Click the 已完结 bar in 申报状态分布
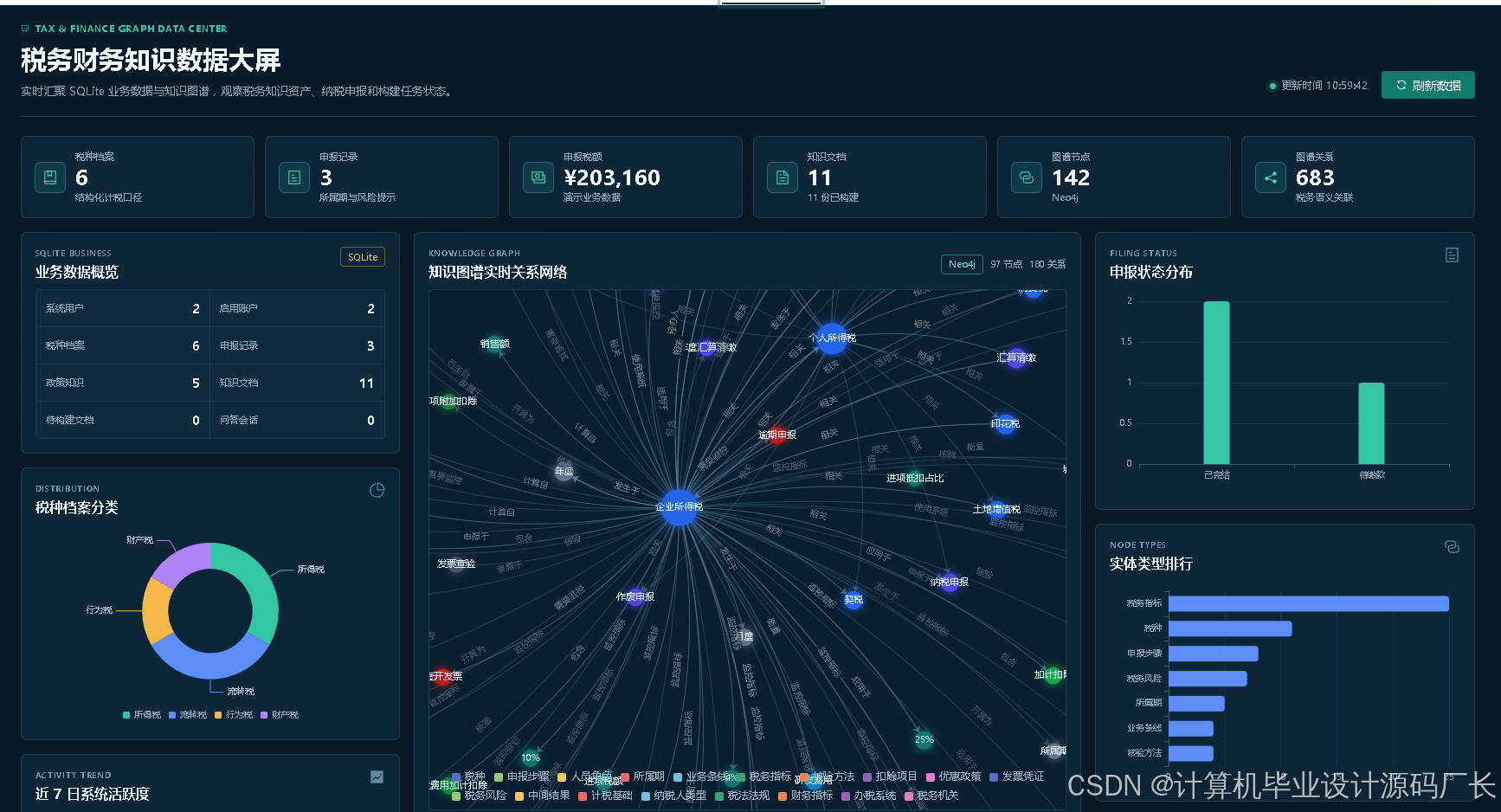Screen dimensions: 1501x812 click(1216, 383)
